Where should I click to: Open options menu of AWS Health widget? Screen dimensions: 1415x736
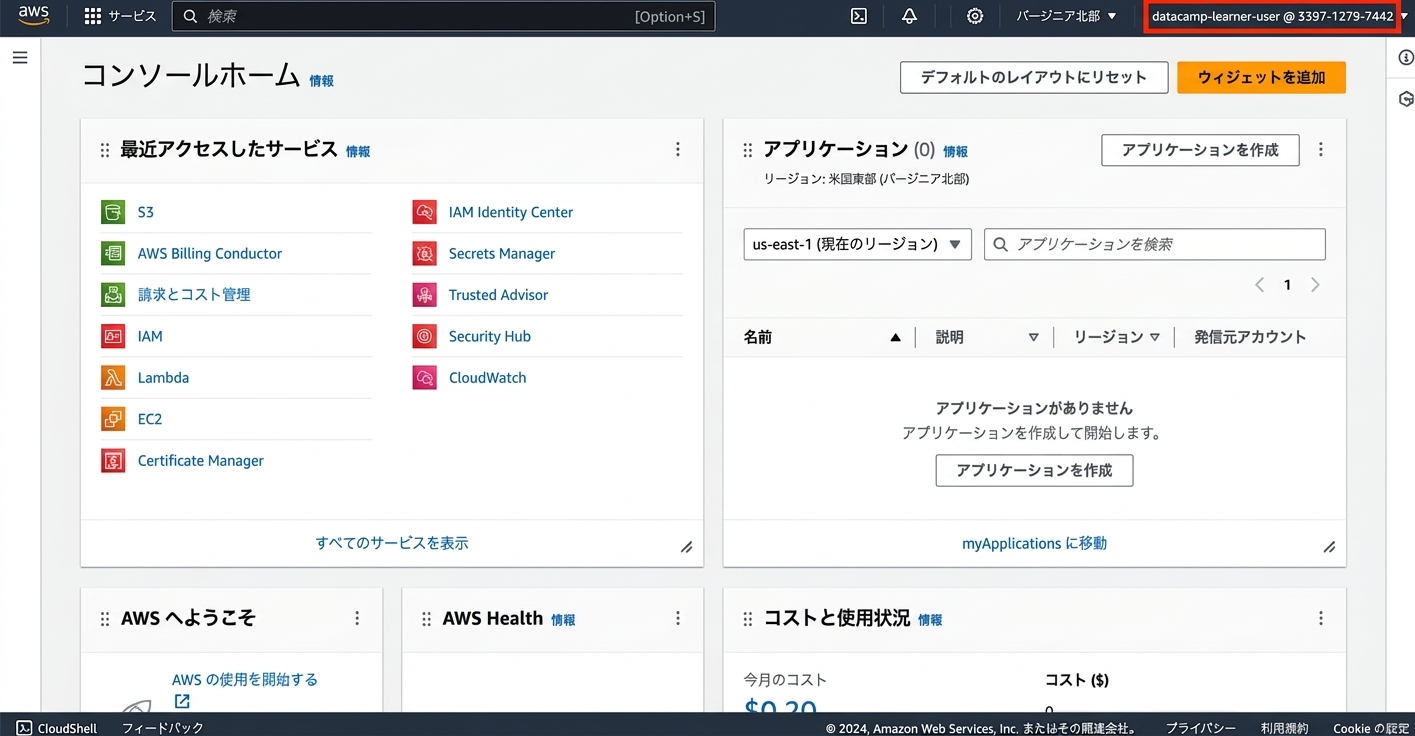[x=678, y=618]
